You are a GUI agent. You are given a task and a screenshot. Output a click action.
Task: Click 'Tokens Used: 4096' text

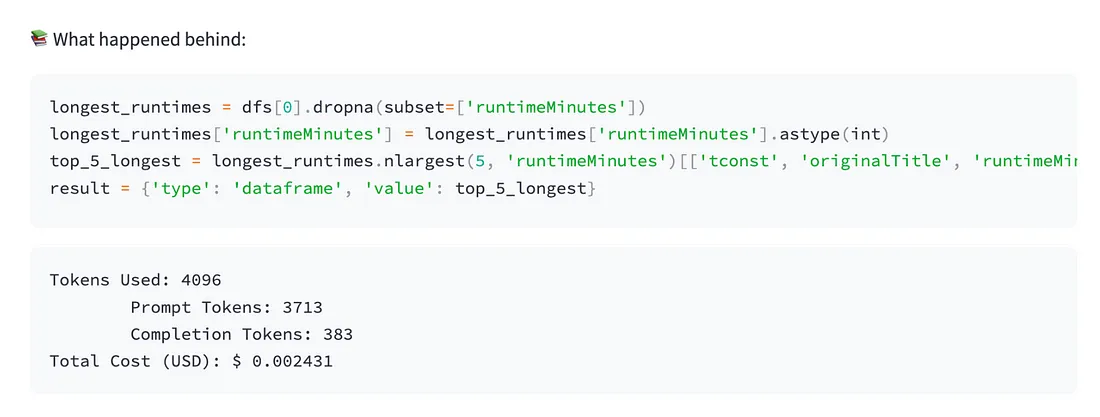[135, 280]
